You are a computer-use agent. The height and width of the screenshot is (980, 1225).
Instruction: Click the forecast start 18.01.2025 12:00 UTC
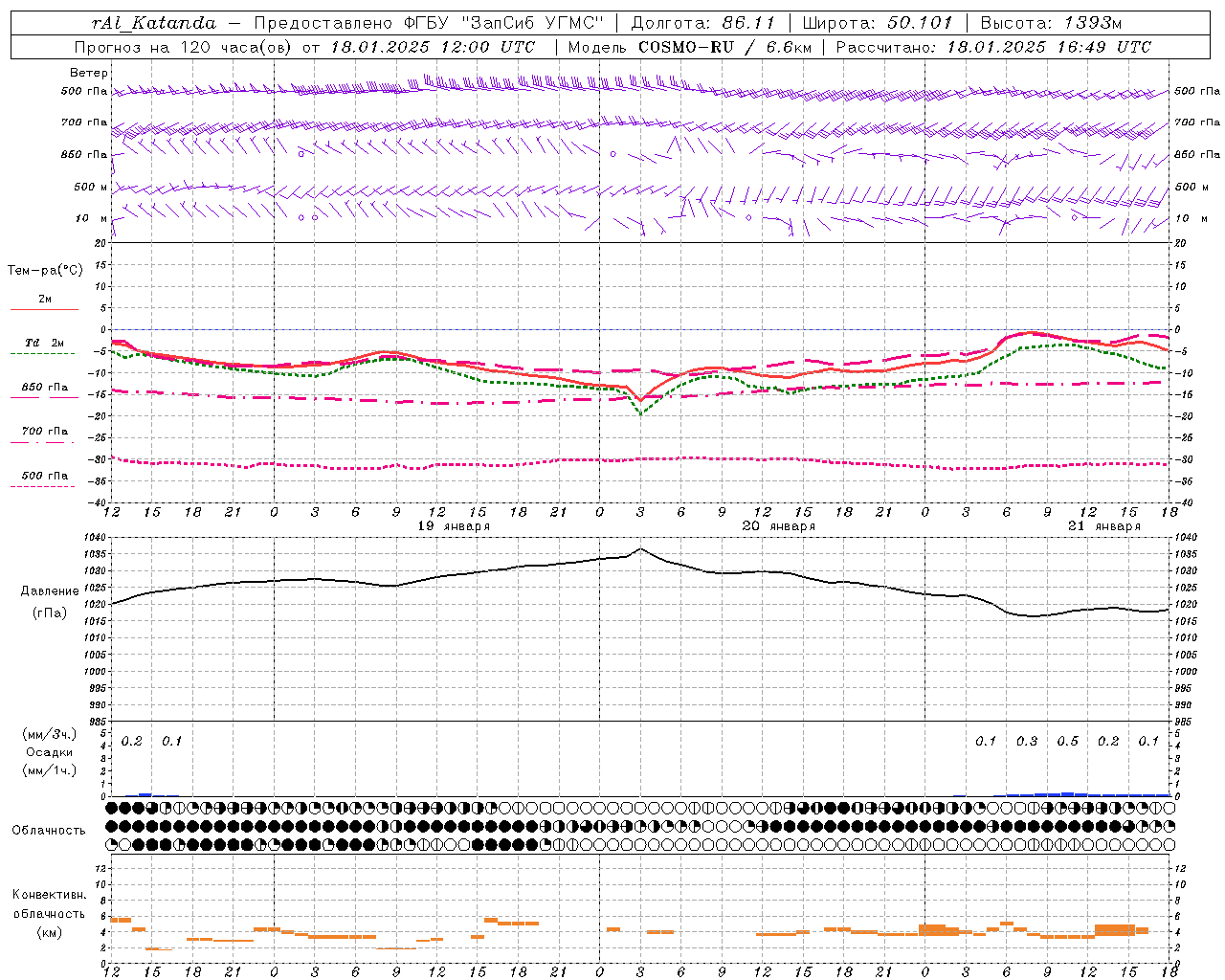tap(433, 47)
